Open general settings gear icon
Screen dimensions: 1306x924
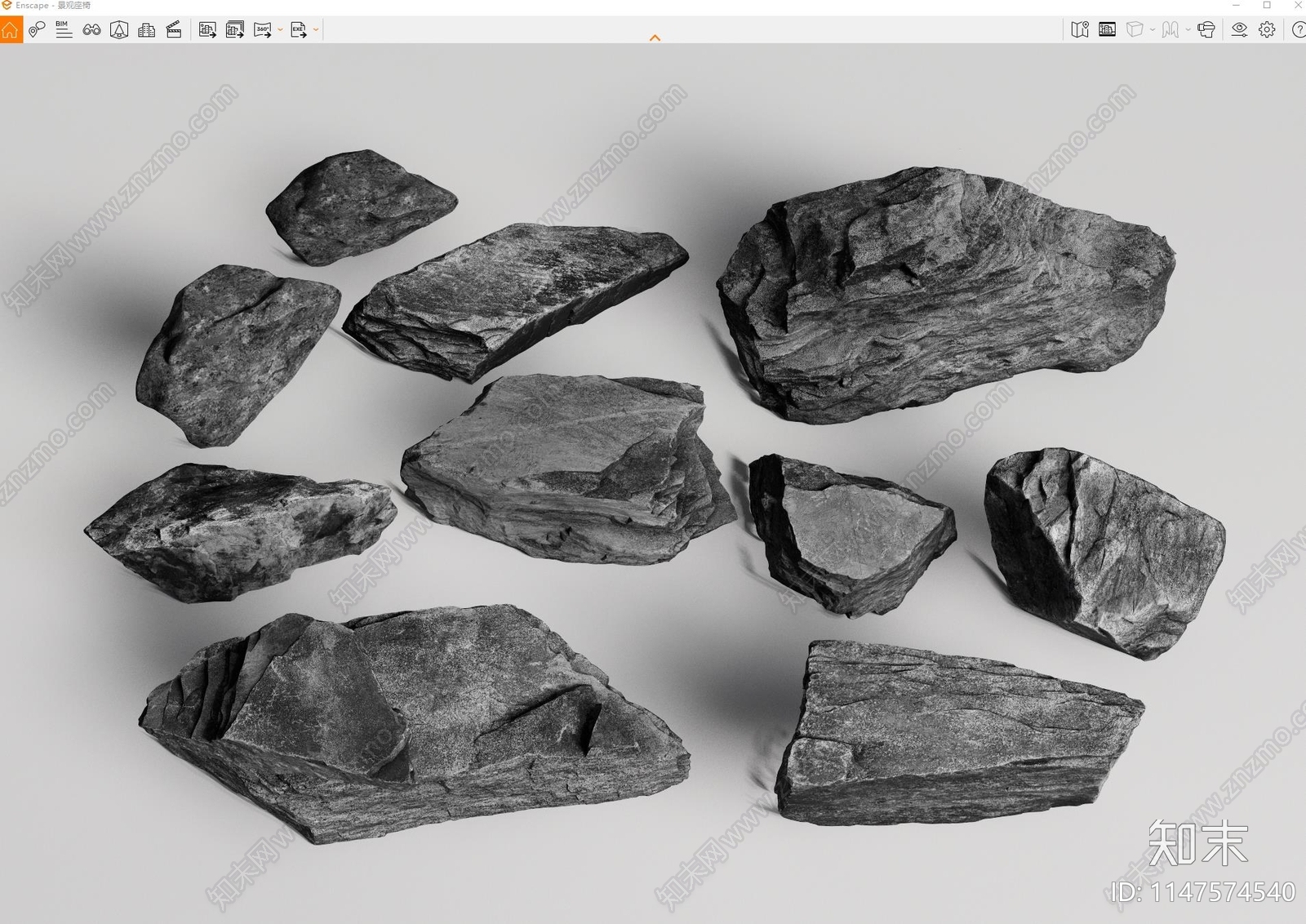tap(1267, 30)
